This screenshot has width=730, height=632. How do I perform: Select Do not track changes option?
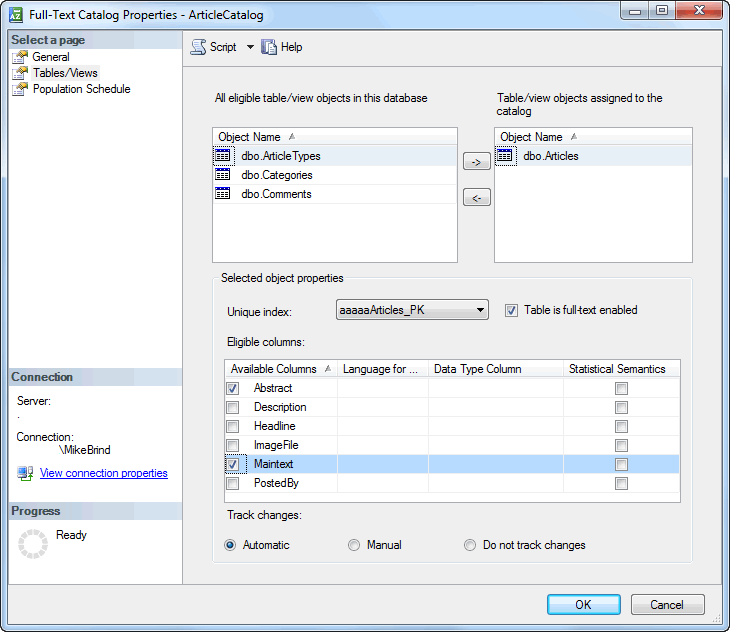(470, 545)
